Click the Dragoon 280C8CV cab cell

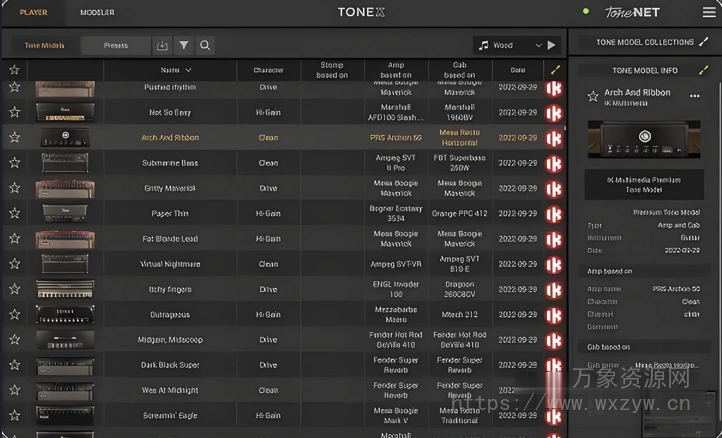pos(460,289)
